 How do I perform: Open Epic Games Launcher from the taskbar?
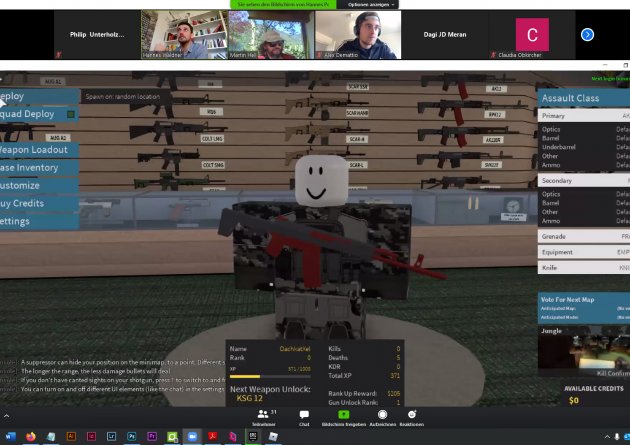pyautogui.click(x=253, y=437)
